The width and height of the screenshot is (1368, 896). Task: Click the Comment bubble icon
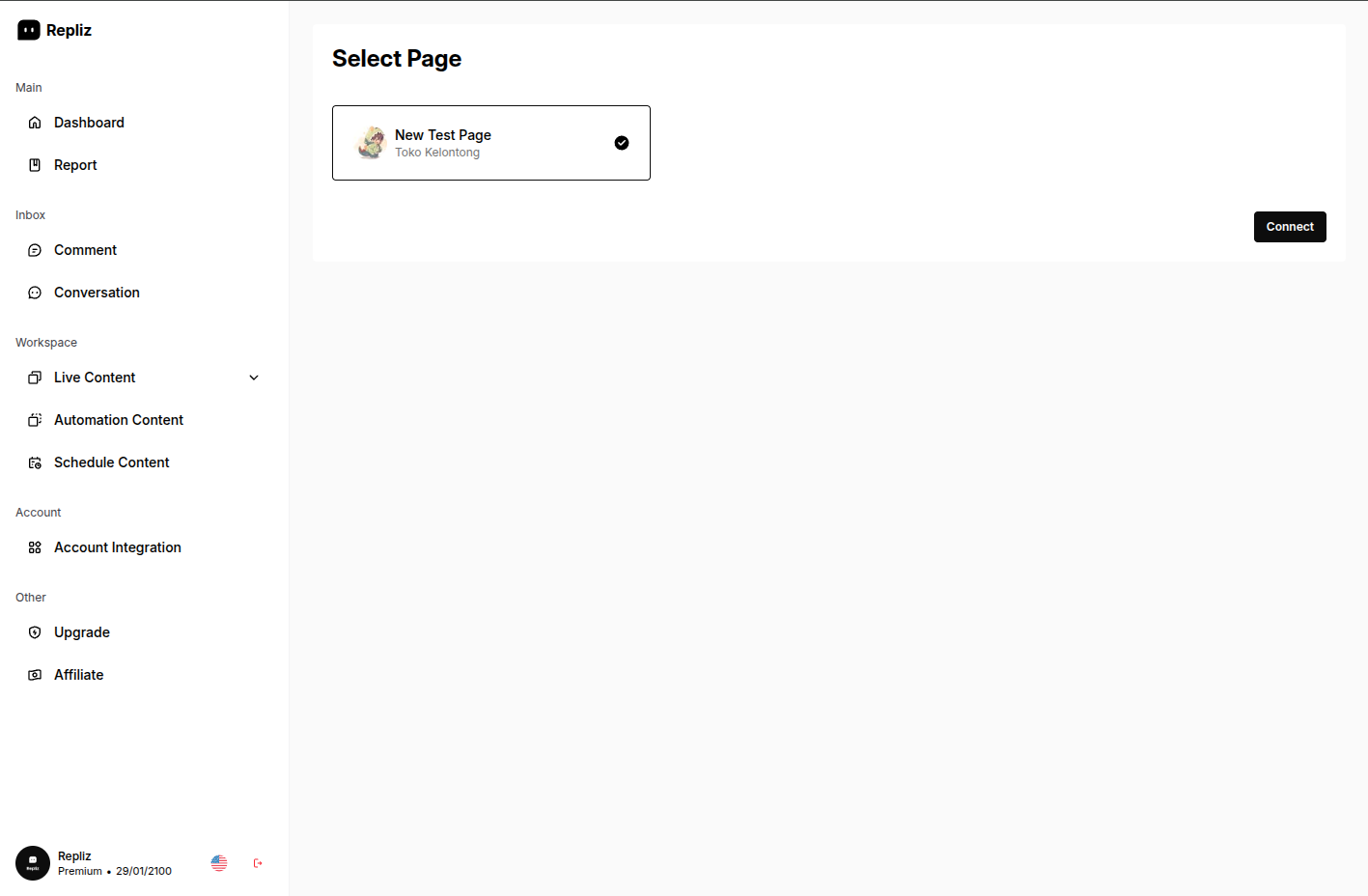click(35, 250)
